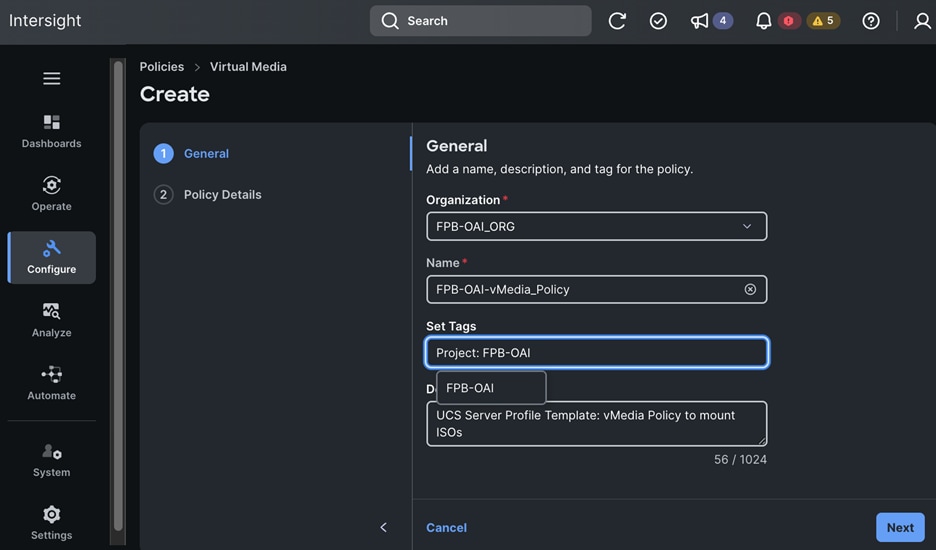Viewport: 936px width, 550px height.
Task: Click the Policies breadcrumb link
Action: (162, 67)
